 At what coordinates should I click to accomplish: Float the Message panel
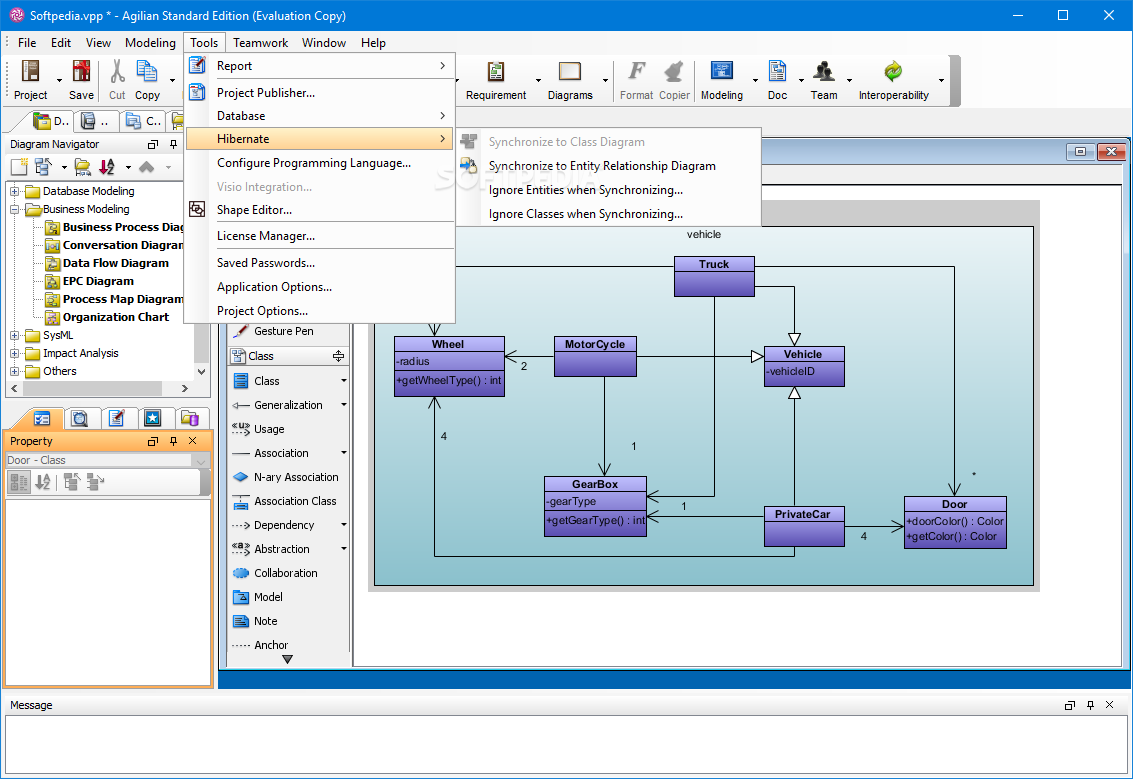[x=1069, y=705]
